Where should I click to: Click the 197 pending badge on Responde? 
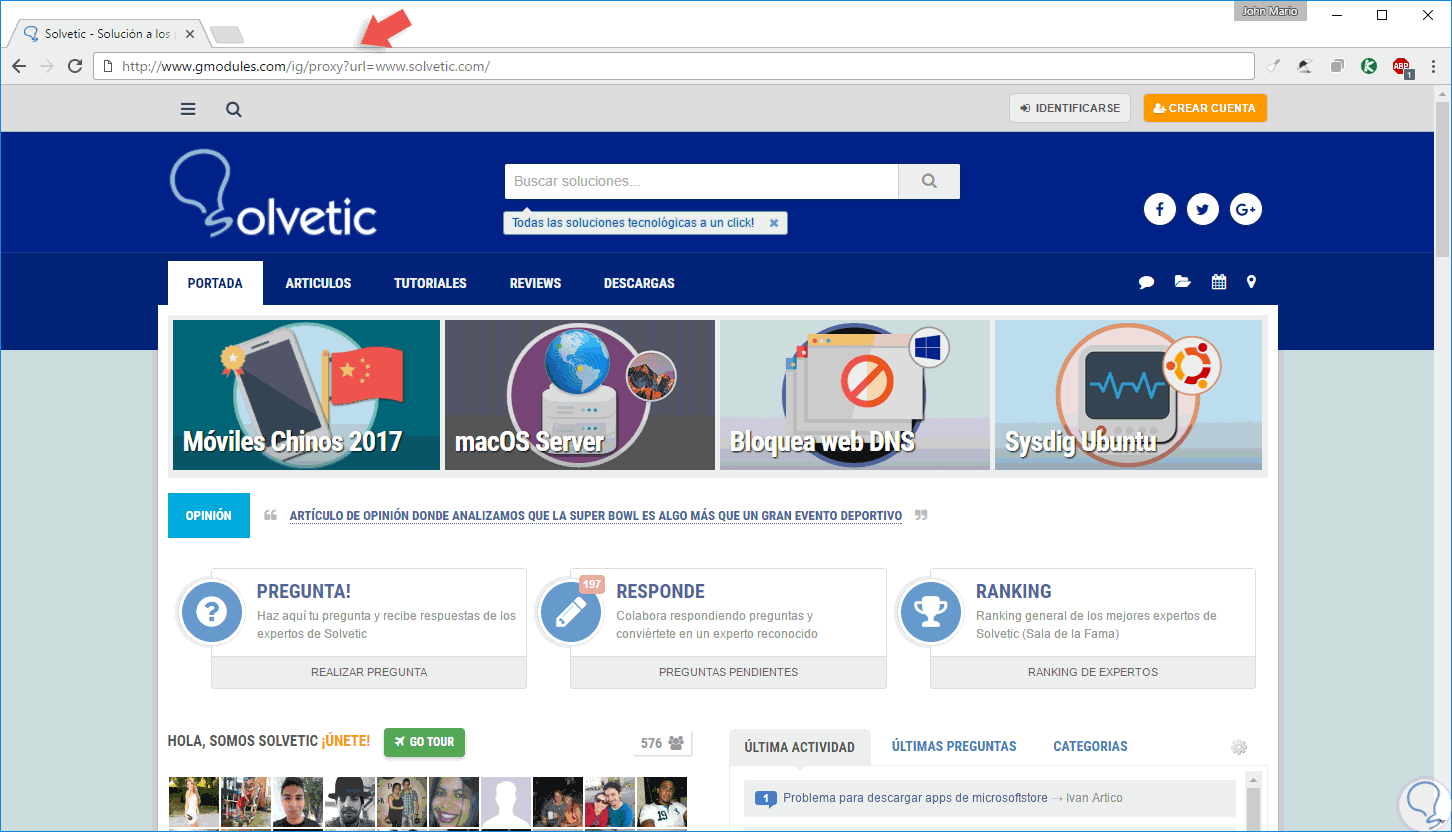tap(592, 584)
